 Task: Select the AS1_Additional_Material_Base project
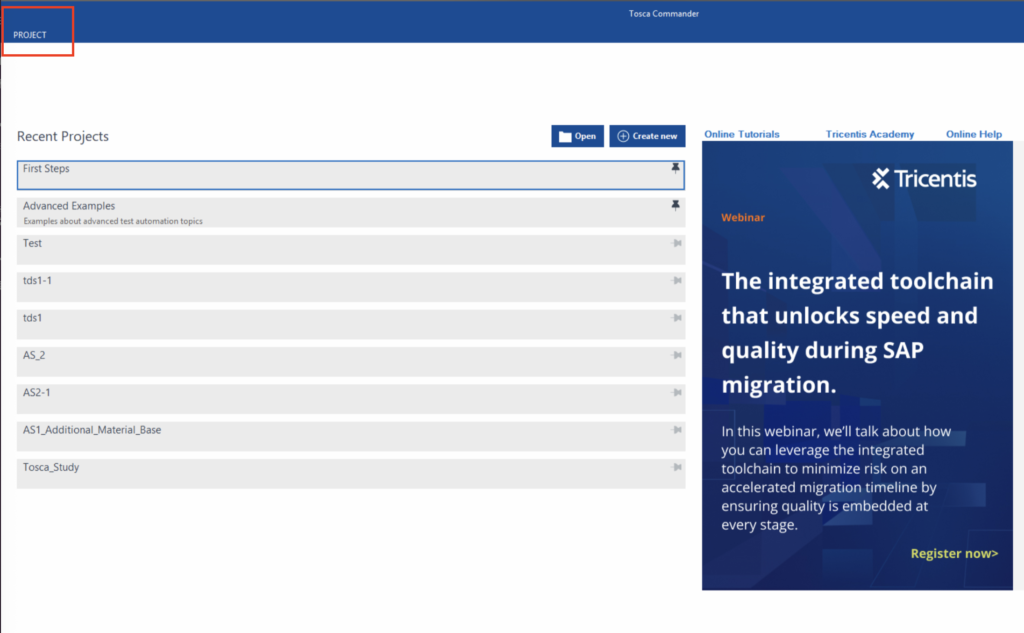pos(351,436)
